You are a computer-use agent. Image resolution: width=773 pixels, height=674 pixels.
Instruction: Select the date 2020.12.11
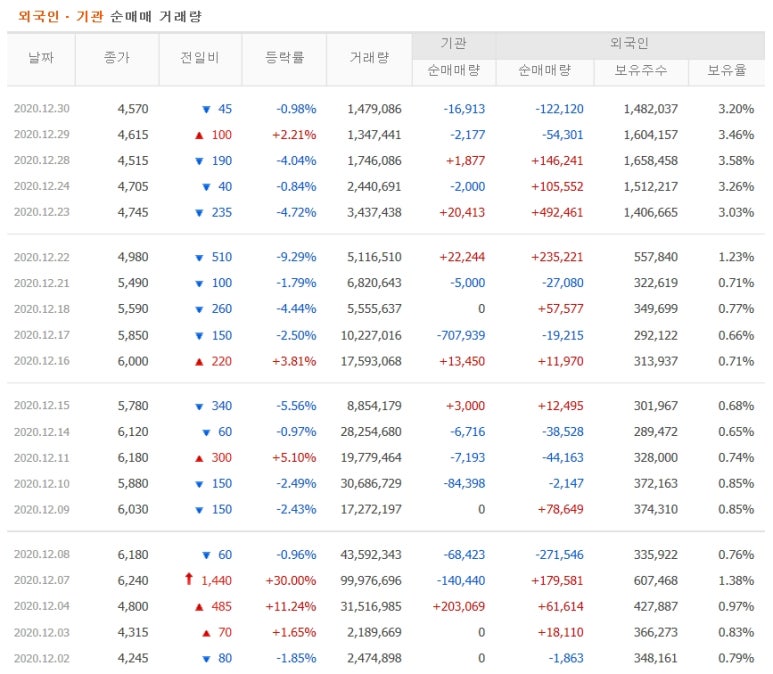click(x=42, y=458)
